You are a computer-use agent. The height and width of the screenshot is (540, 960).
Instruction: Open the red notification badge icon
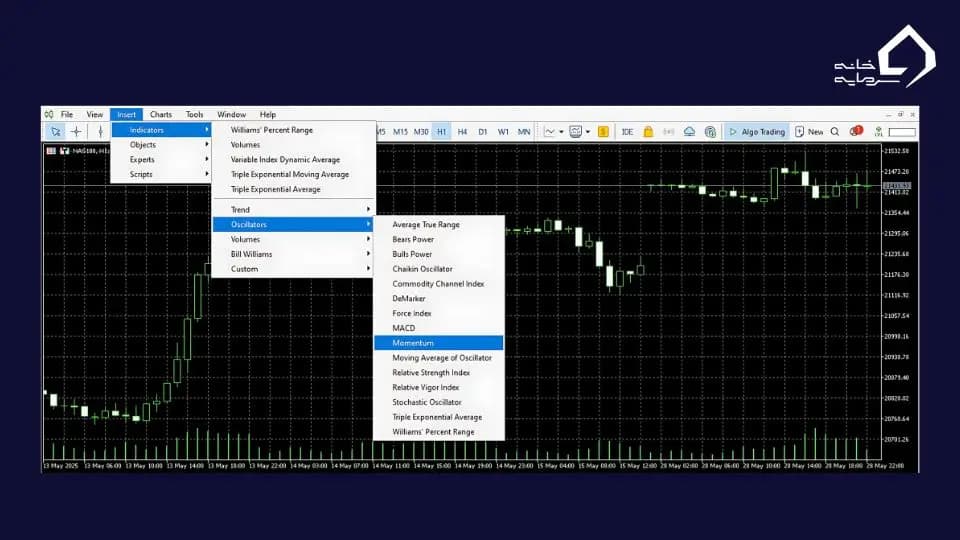[x=856, y=131]
